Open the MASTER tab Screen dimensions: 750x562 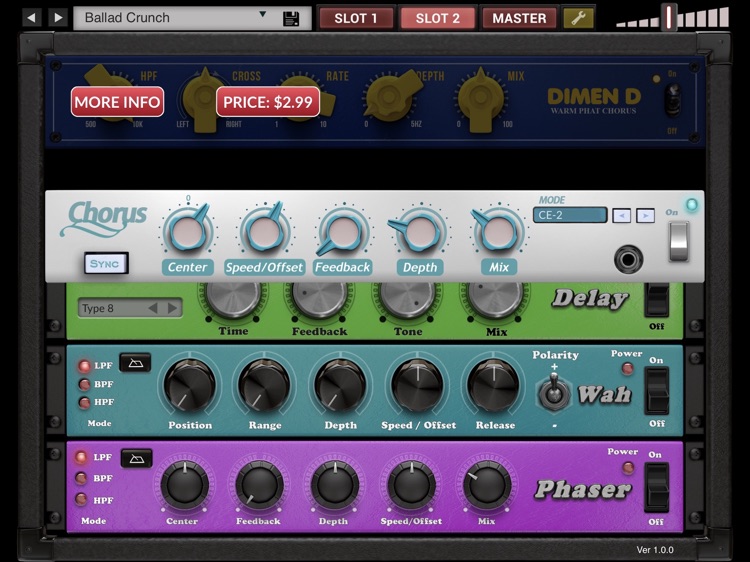click(519, 18)
